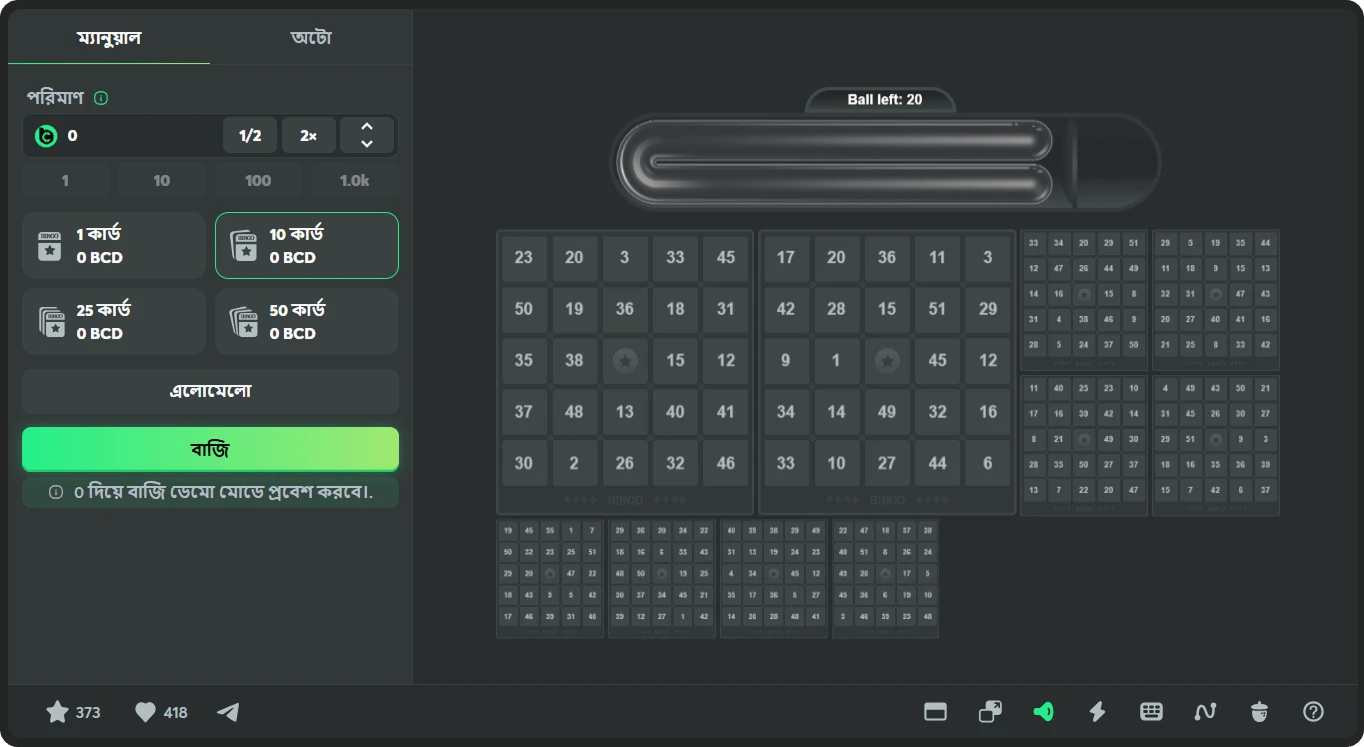1364x747 pixels.
Task: Toggle the green sound speaker icon
Action: tap(1043, 712)
